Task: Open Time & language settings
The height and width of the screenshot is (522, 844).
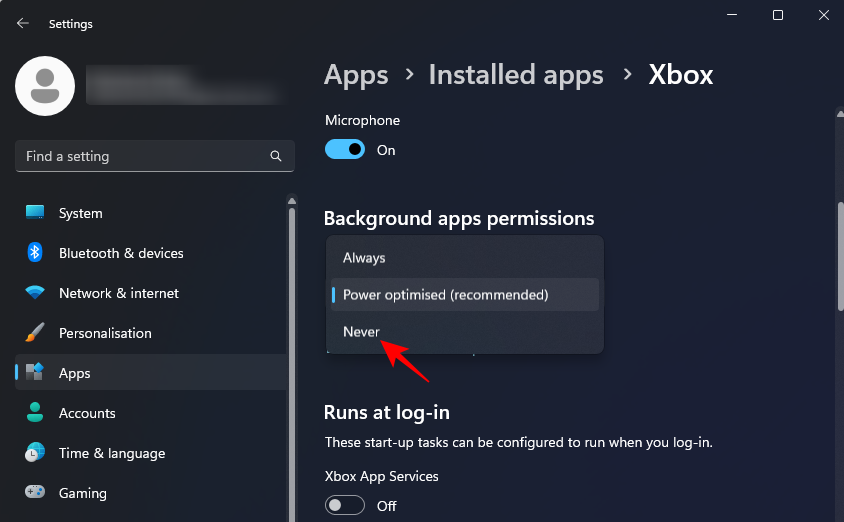Action: (151, 453)
